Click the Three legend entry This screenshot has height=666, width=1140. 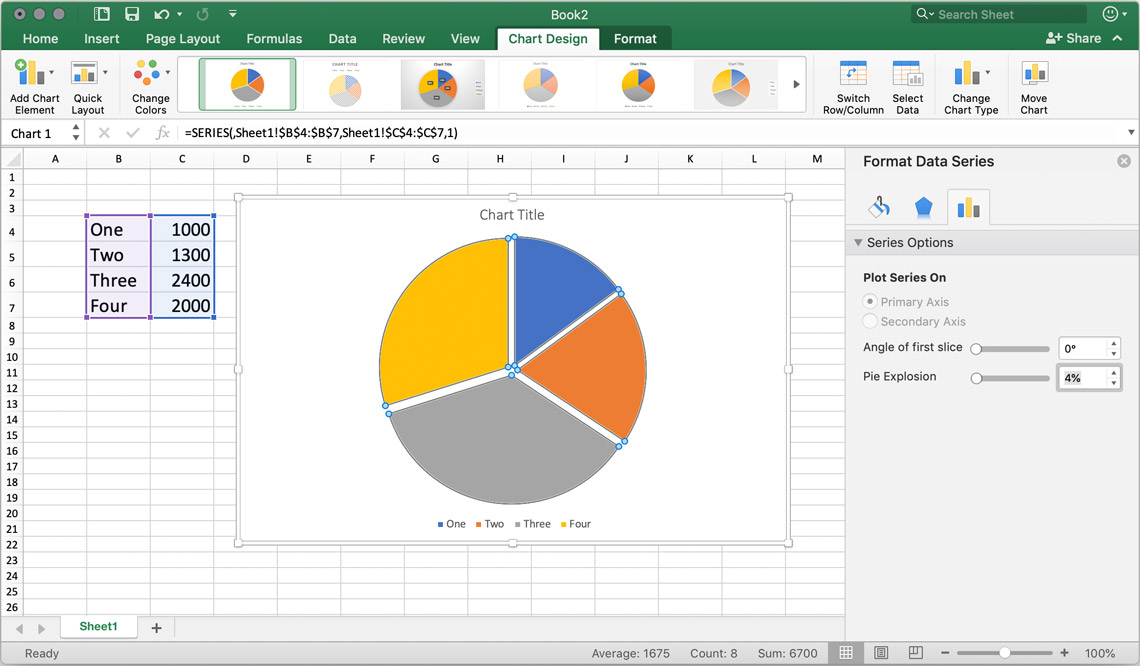click(533, 523)
